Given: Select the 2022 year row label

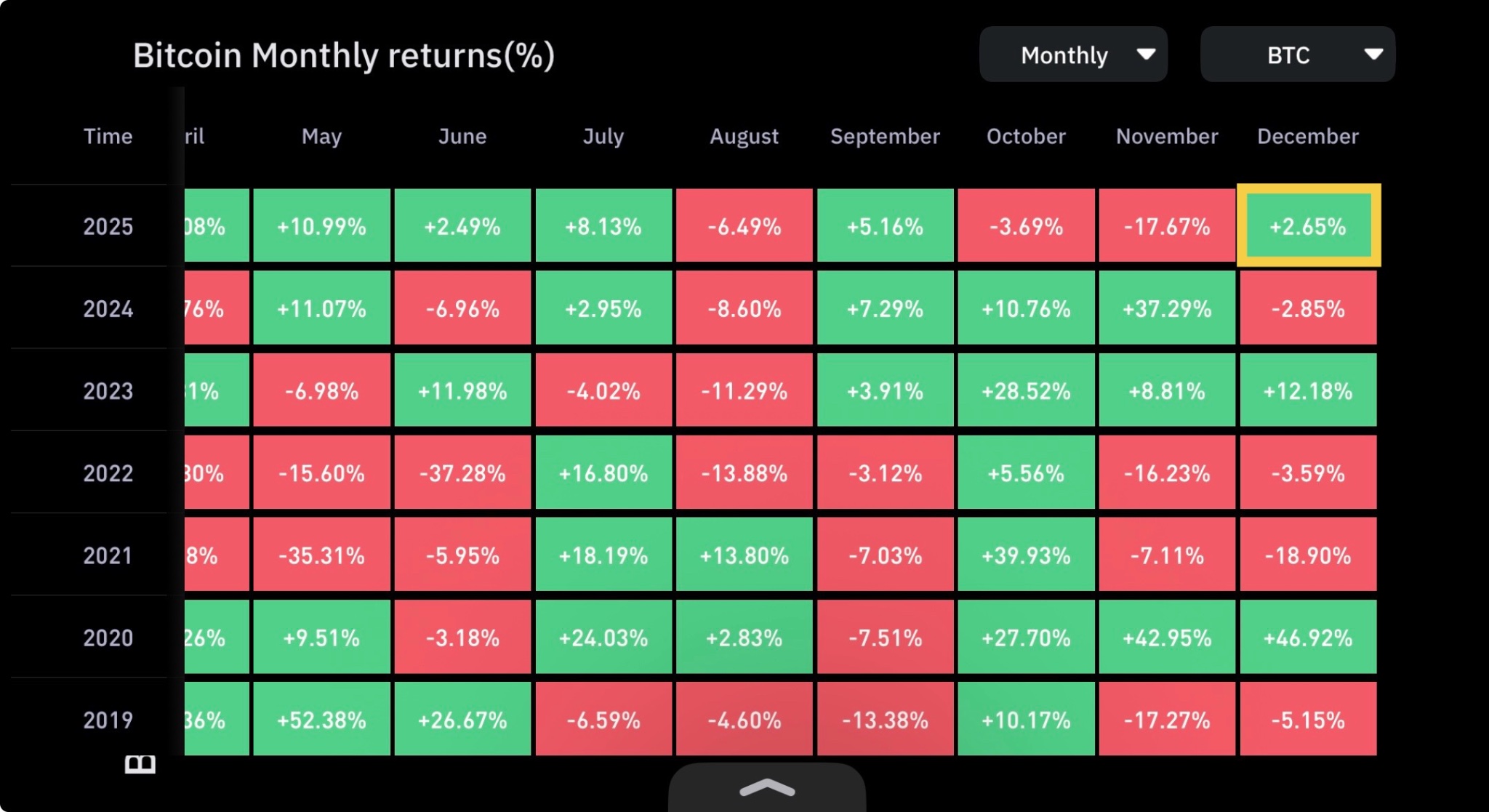Looking at the screenshot, I should pos(108,473).
